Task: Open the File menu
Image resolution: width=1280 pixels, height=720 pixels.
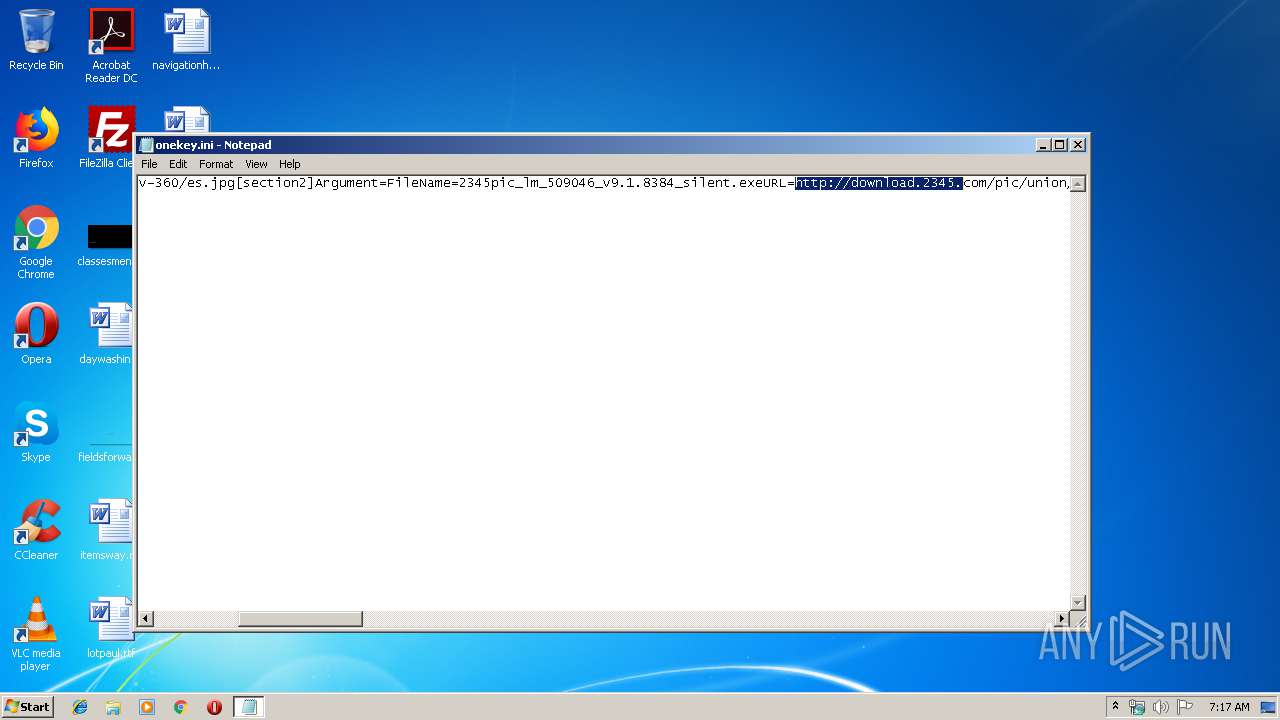Action: [x=149, y=164]
